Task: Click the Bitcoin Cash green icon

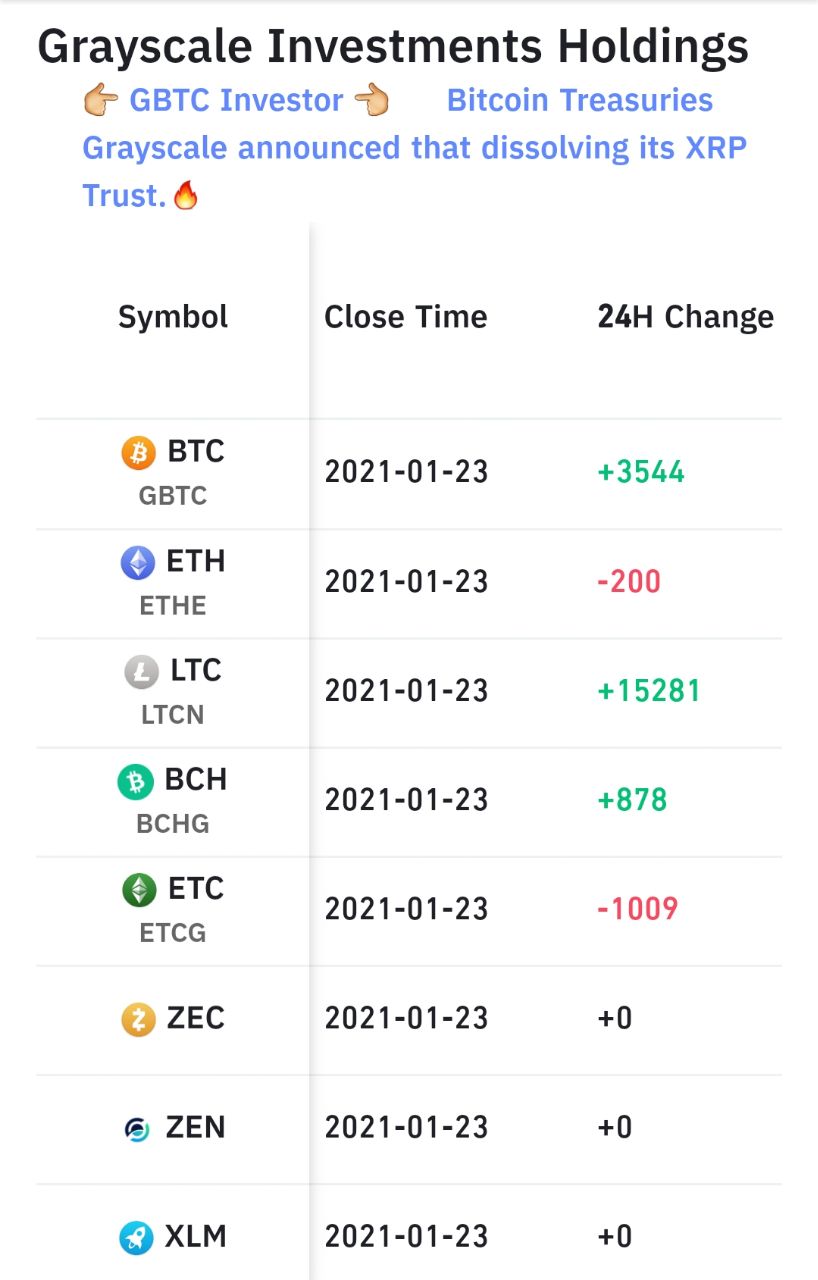Action: [135, 781]
